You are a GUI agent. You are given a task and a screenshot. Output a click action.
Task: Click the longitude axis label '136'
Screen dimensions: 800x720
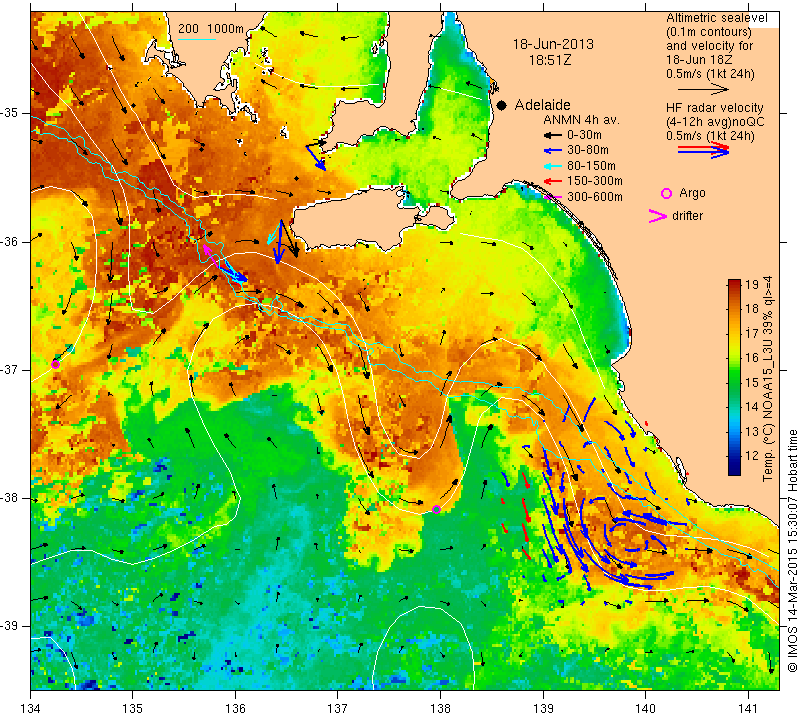[x=235, y=709]
